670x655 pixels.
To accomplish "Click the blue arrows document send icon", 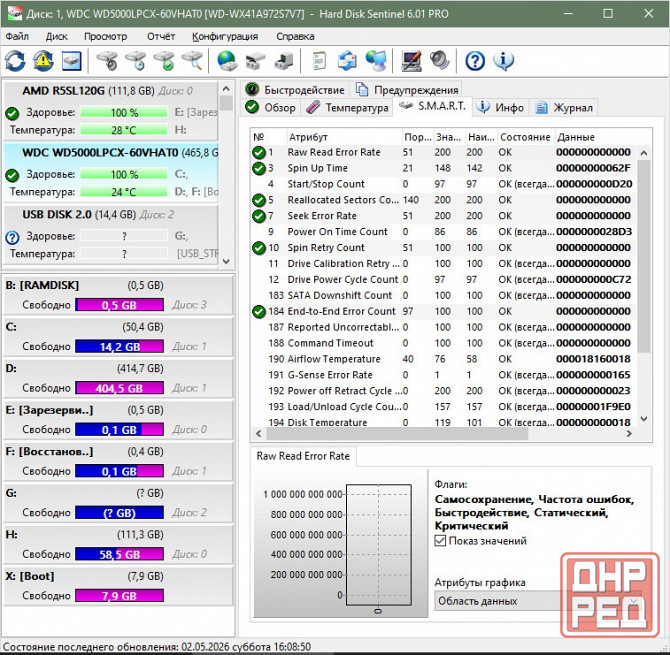I will 347,61.
